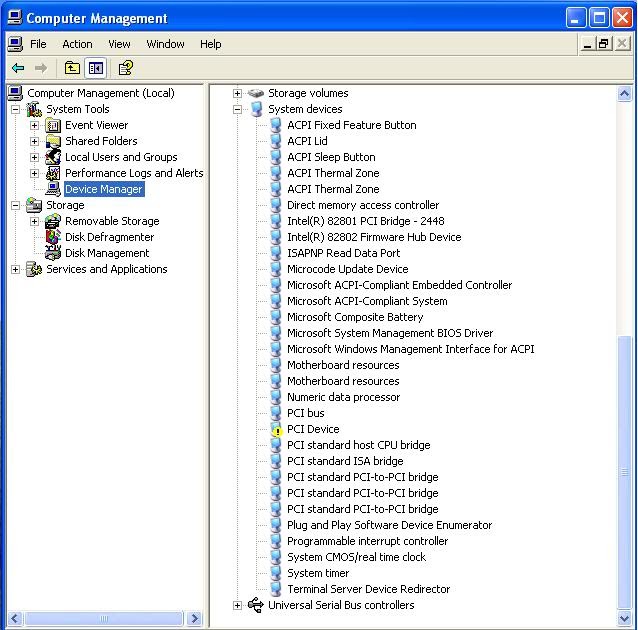Select Plug and Play Software Device Enumerator
Image resolution: width=638 pixels, height=630 pixels.
[x=389, y=525]
